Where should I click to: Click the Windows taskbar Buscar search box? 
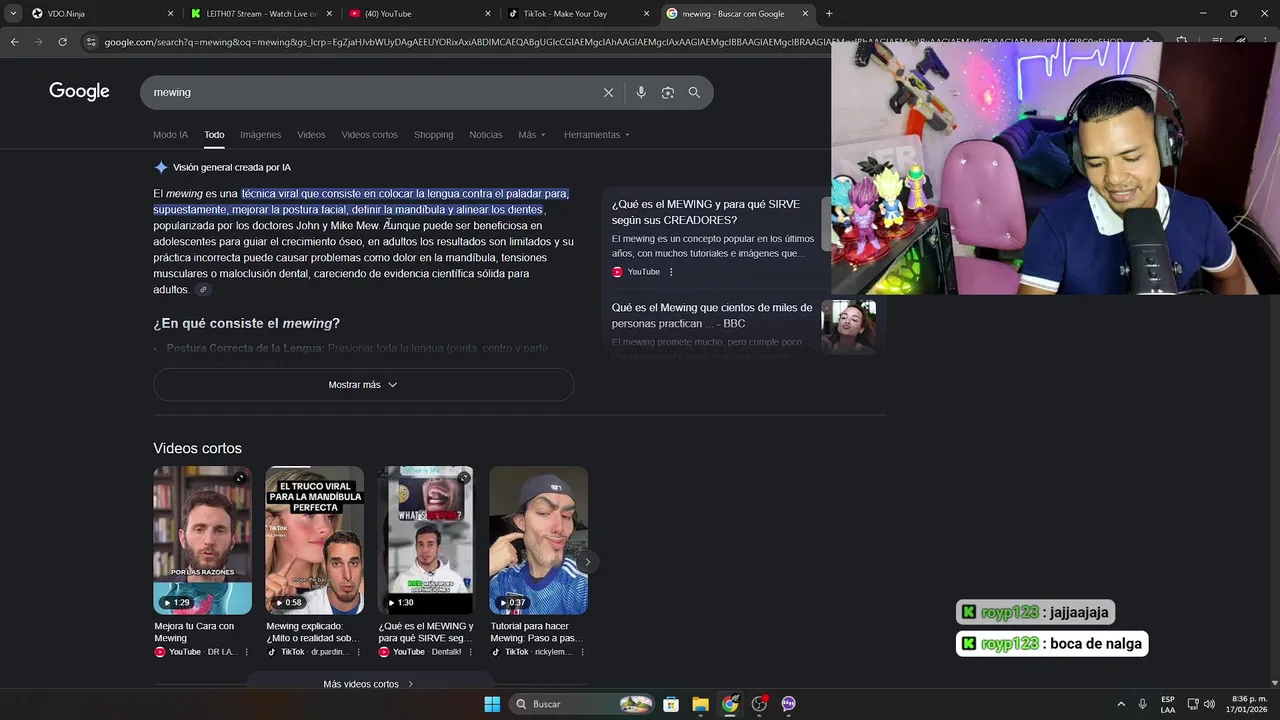pyautogui.click(x=582, y=704)
